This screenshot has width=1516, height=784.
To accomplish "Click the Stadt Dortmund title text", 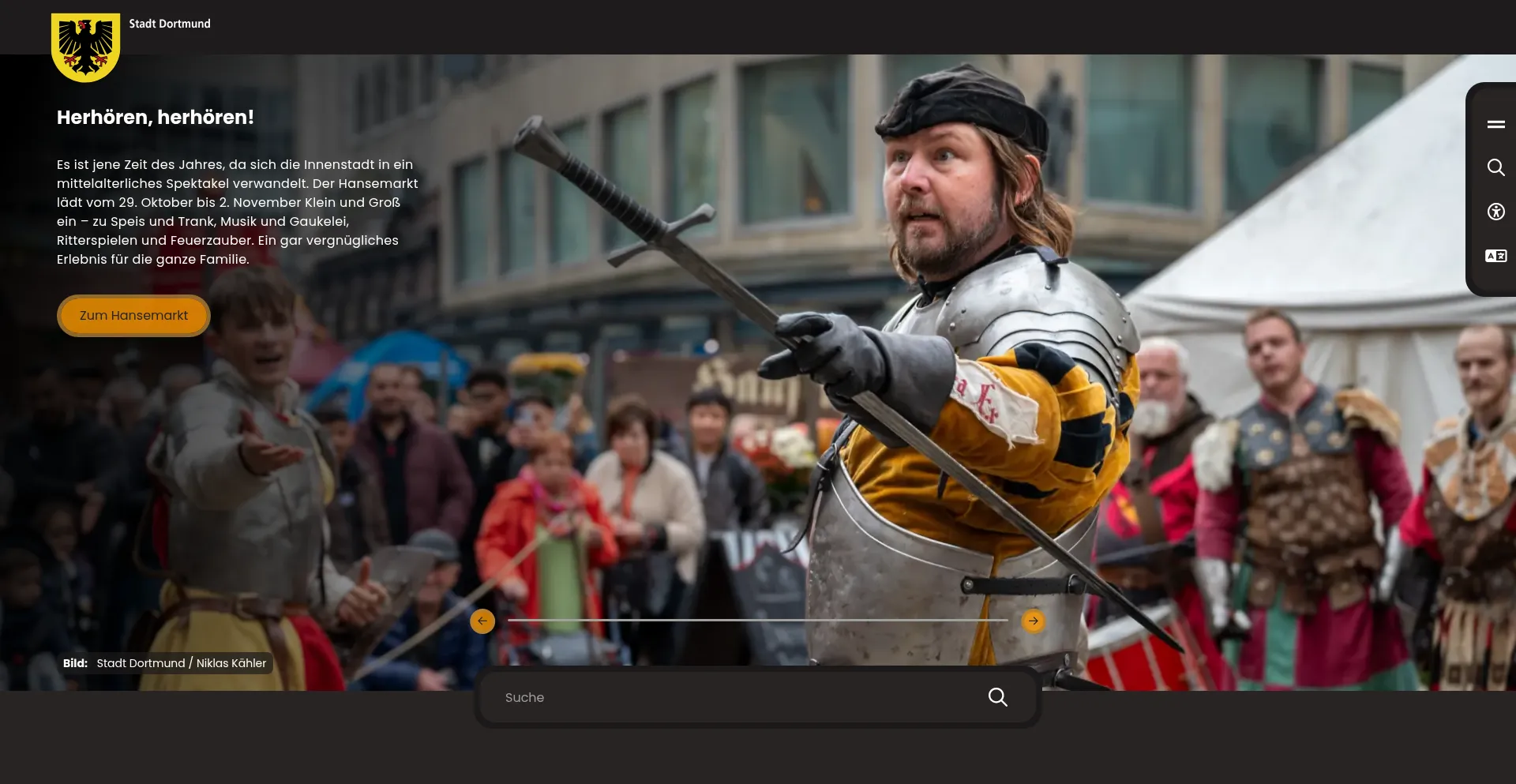I will click(x=170, y=24).
